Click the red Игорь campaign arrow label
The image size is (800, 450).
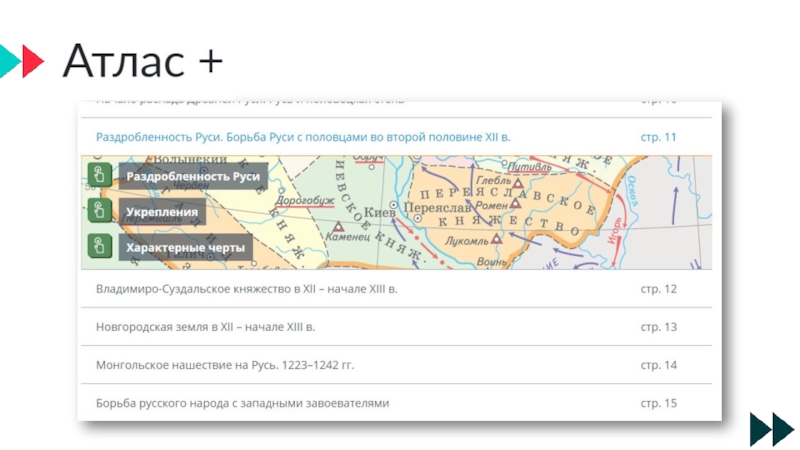click(615, 231)
